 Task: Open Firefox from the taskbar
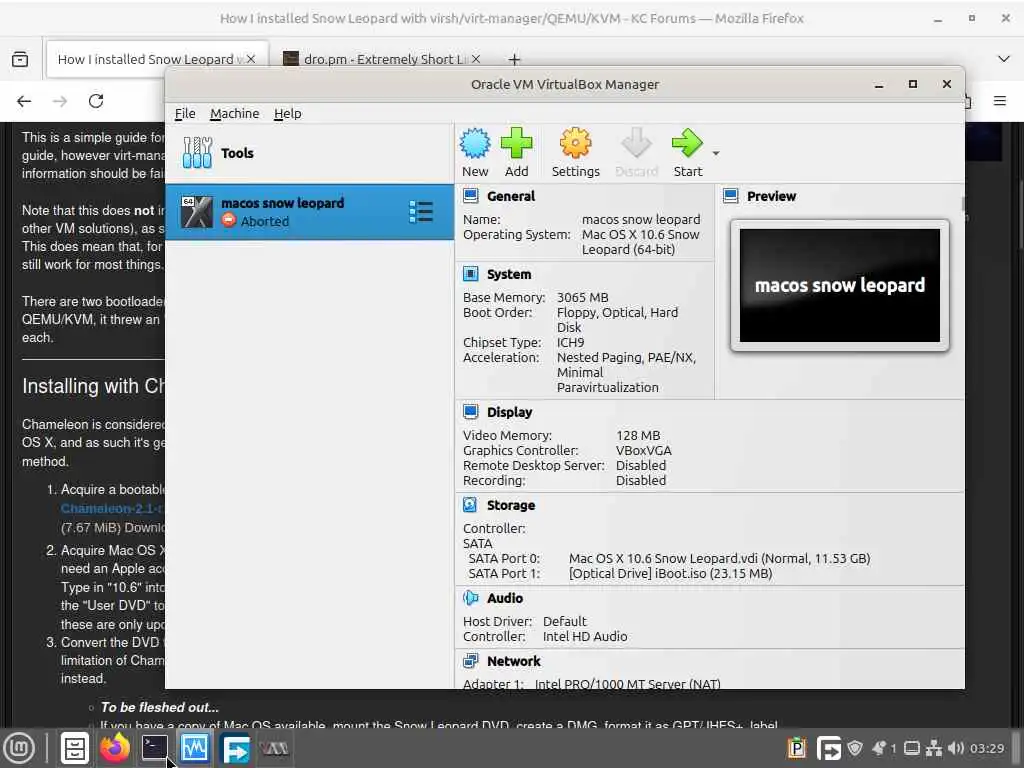115,748
